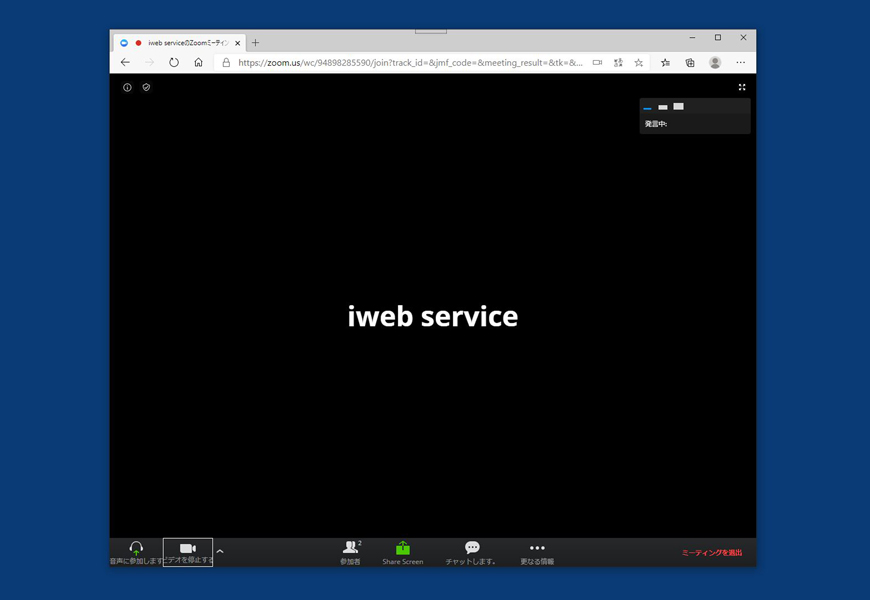Maximize the browser window

coord(718,38)
